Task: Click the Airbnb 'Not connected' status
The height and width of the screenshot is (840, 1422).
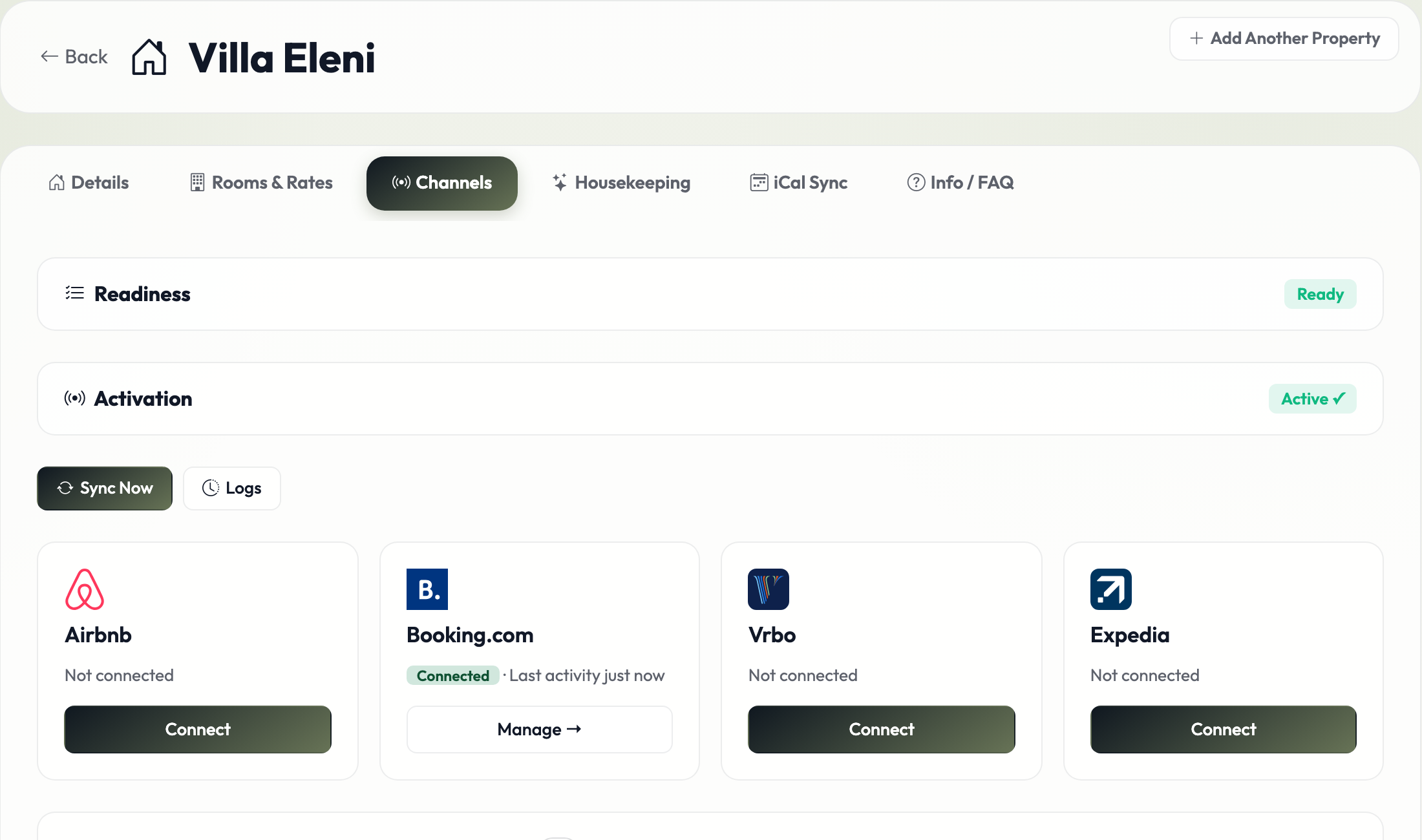Action: coord(120,675)
